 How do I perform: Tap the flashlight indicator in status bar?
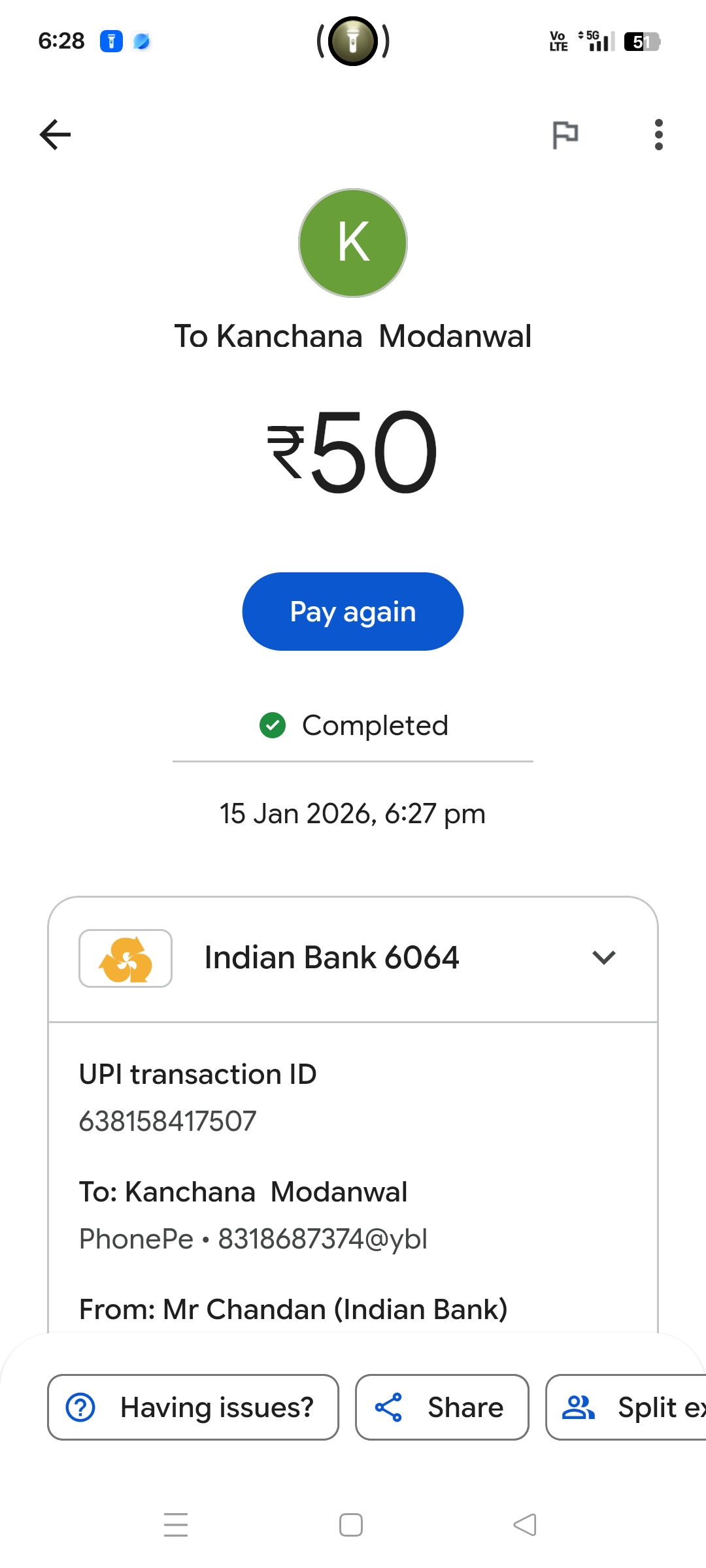pos(353,41)
